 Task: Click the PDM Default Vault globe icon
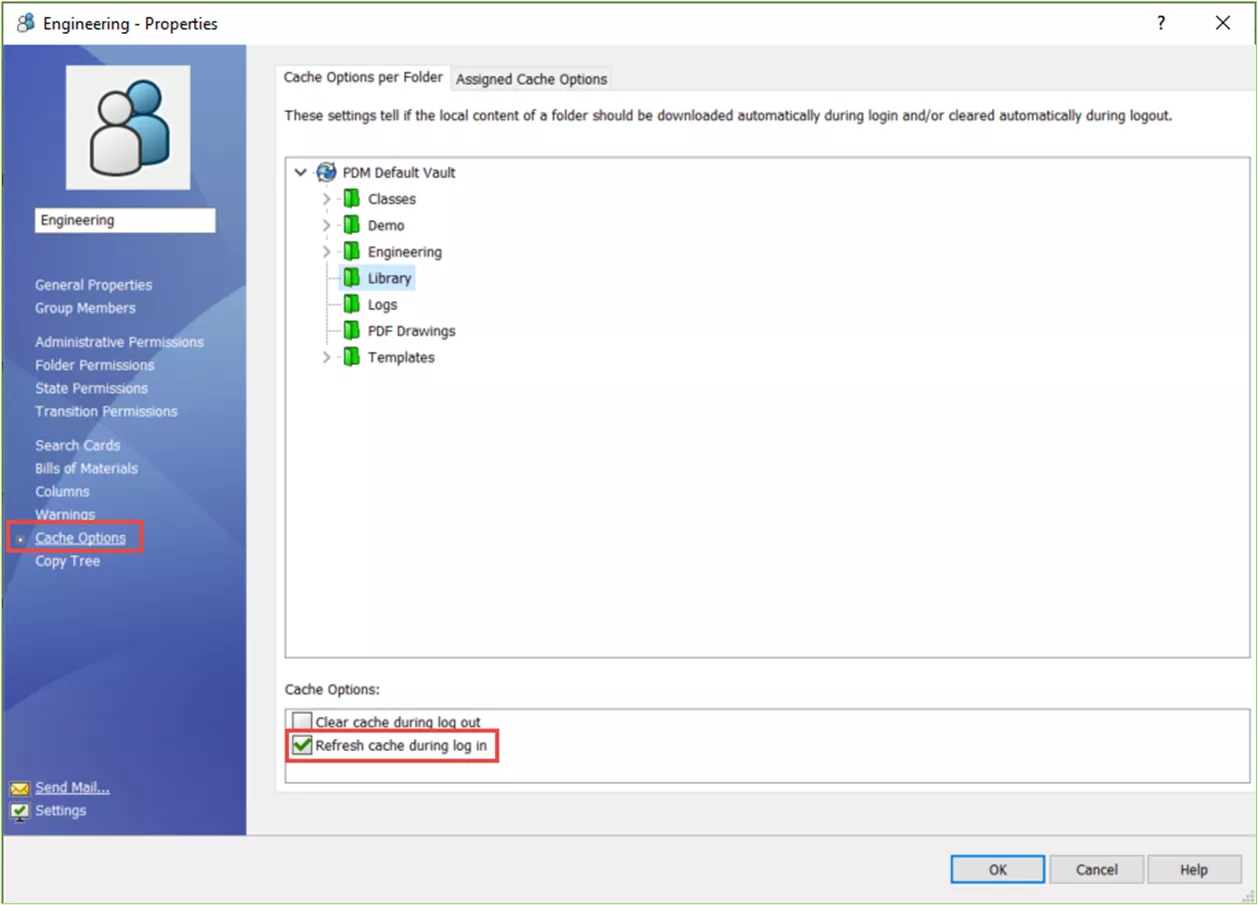326,172
